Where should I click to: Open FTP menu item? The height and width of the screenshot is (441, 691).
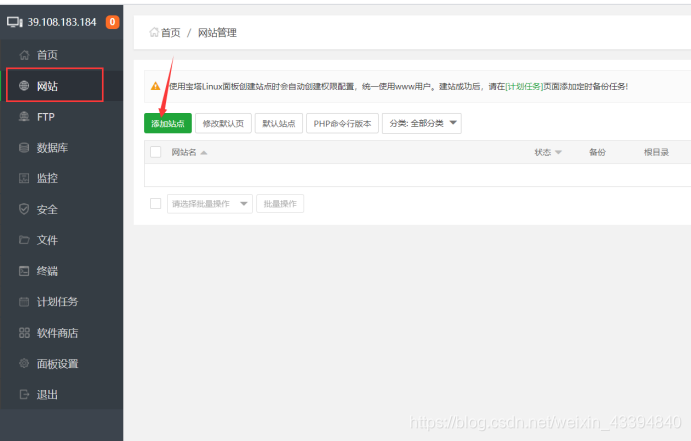(x=62, y=117)
